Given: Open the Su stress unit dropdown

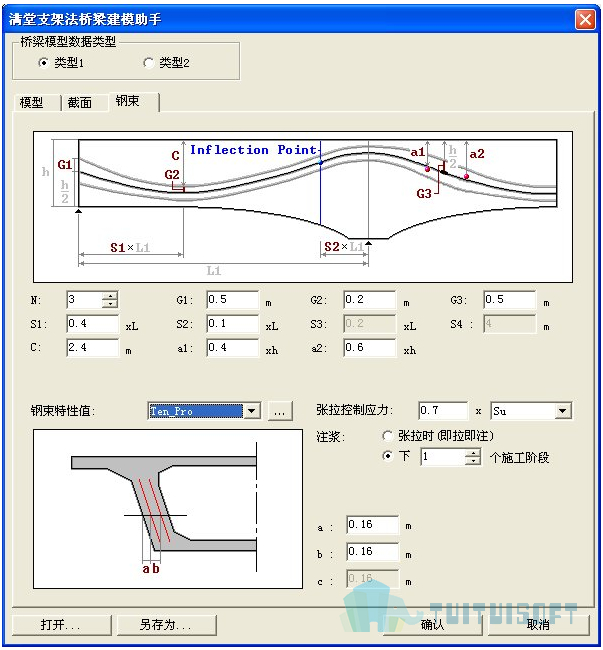Looking at the screenshot, I should (562, 411).
